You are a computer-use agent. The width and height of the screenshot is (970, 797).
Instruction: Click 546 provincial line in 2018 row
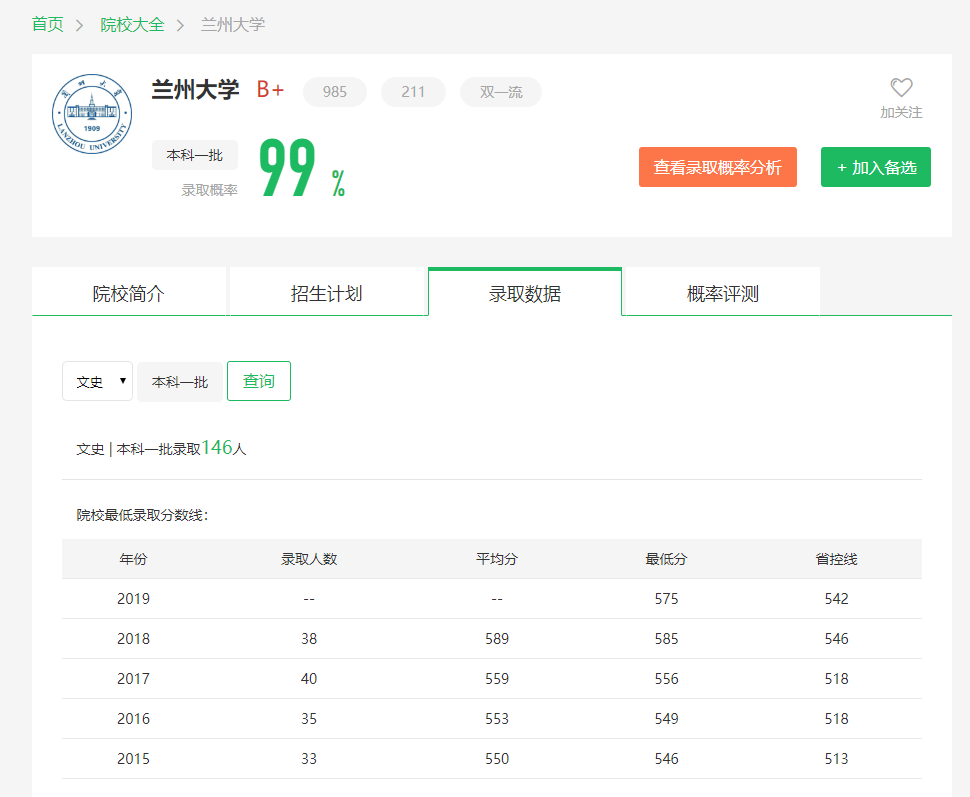pyautogui.click(x=836, y=639)
